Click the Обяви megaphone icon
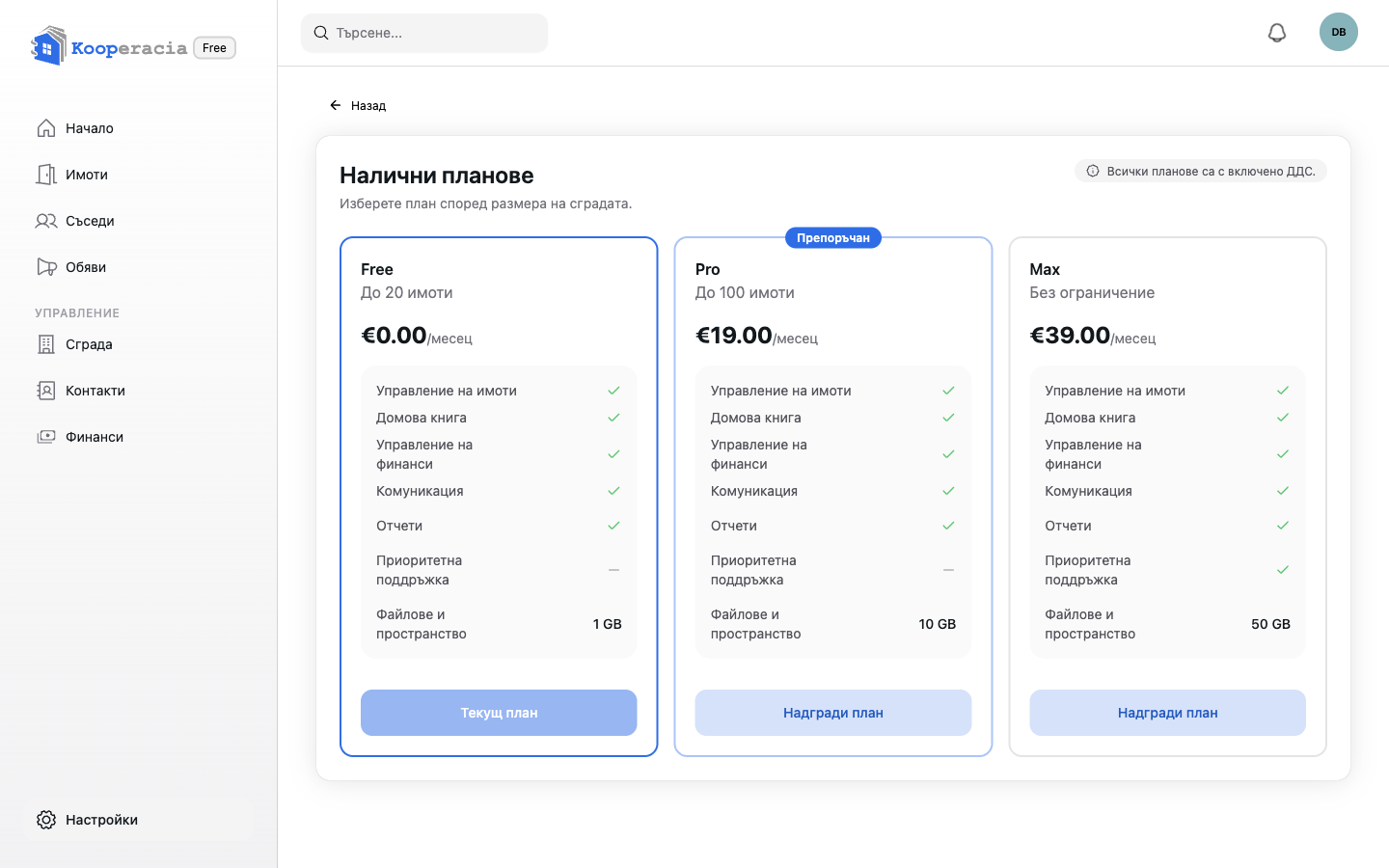Viewport: 1389px width, 868px height. [x=46, y=267]
